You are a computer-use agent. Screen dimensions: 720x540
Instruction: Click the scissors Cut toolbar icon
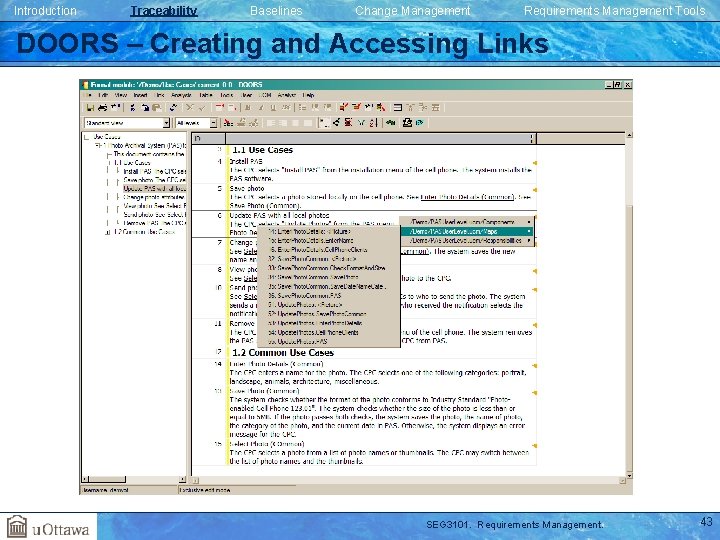[x=133, y=107]
